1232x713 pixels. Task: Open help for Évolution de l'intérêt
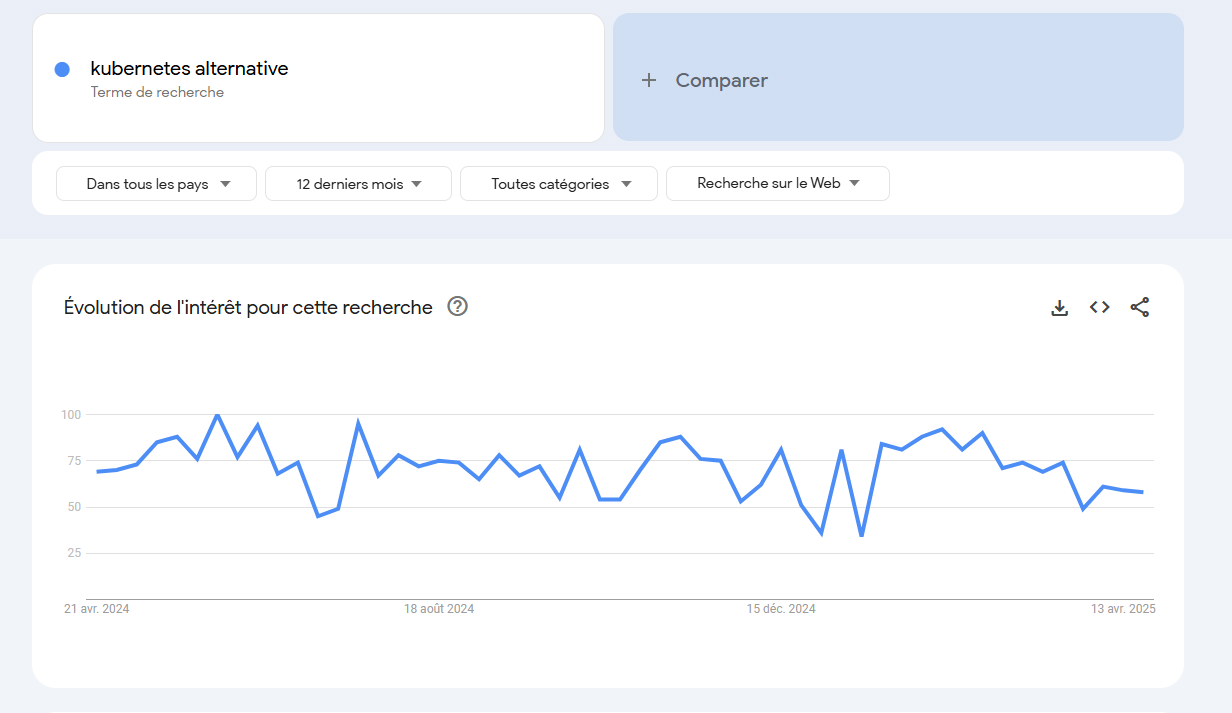tap(458, 307)
